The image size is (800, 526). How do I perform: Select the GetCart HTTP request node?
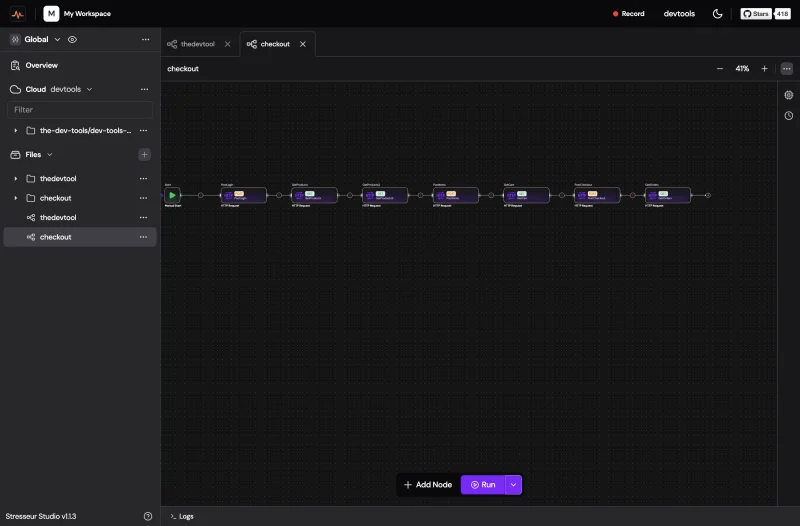click(526, 195)
